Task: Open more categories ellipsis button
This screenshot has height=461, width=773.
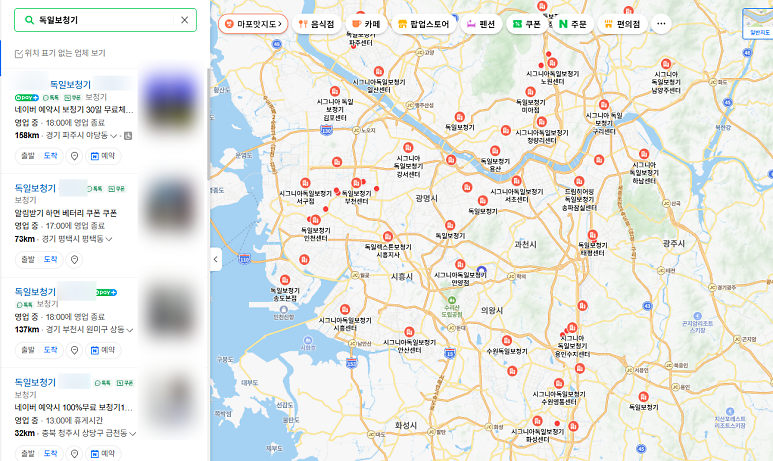Action: tap(661, 24)
